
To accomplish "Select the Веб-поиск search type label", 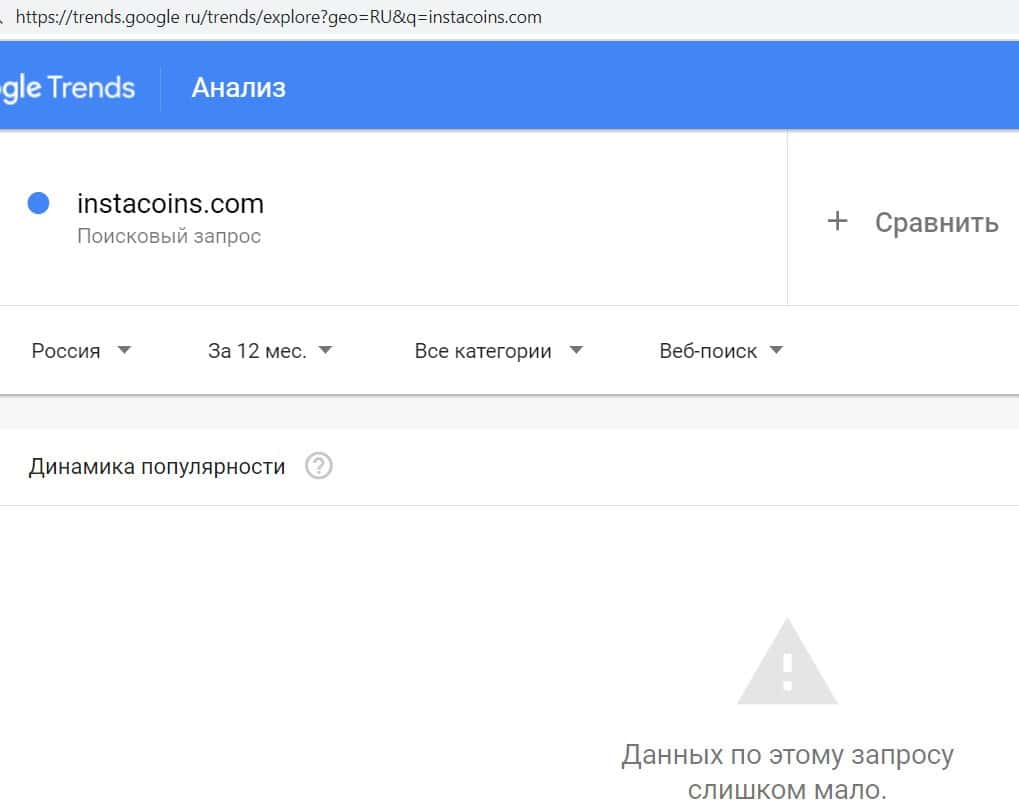I will 708,351.
